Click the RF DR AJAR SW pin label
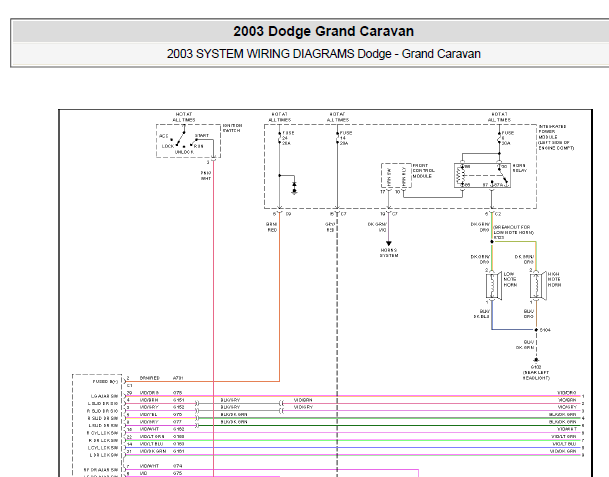 point(101,470)
